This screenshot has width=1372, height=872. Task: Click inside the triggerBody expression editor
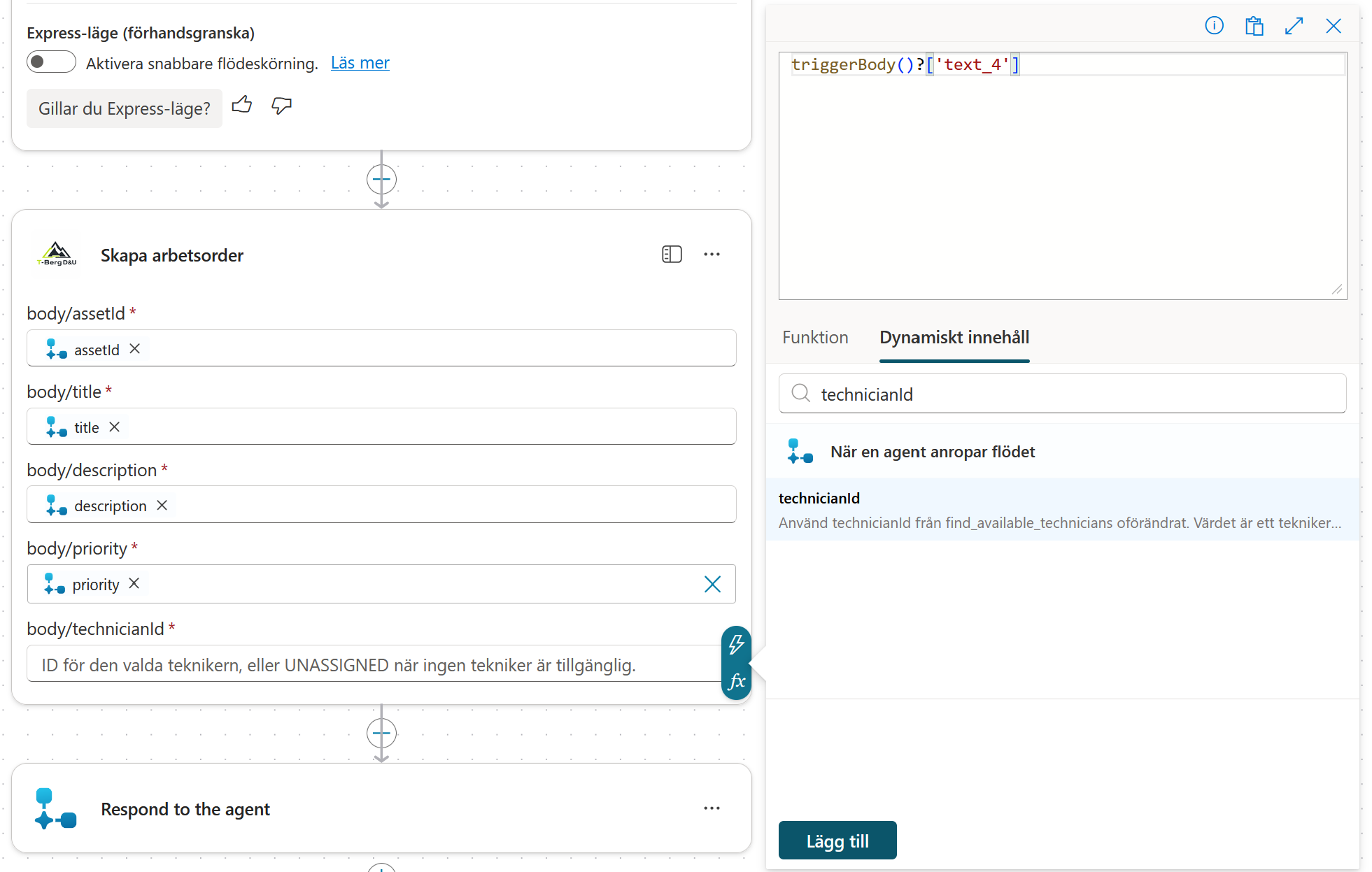coord(1062,176)
